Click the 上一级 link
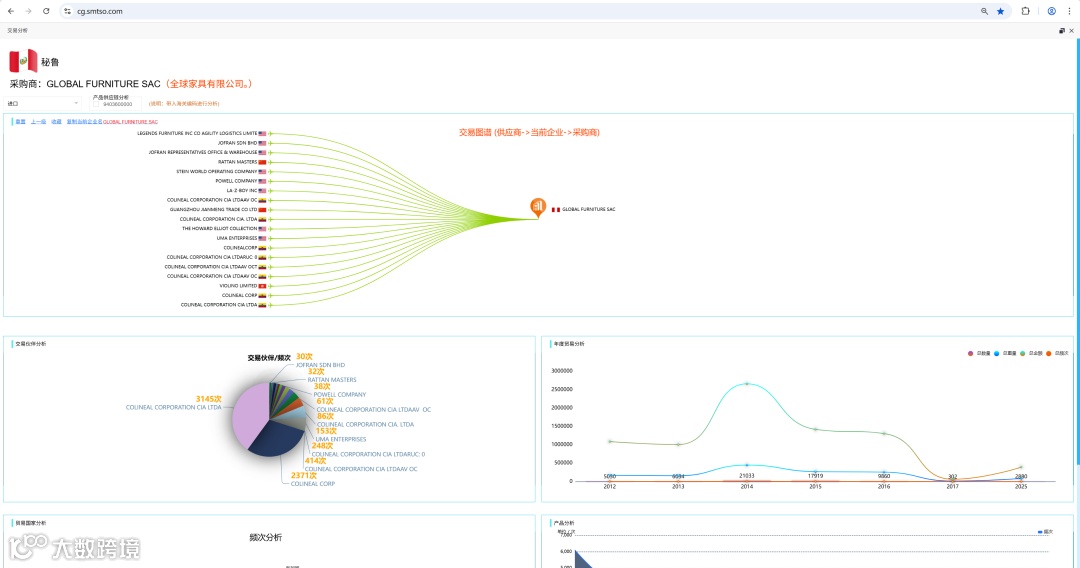1080x568 pixels. tap(39, 122)
